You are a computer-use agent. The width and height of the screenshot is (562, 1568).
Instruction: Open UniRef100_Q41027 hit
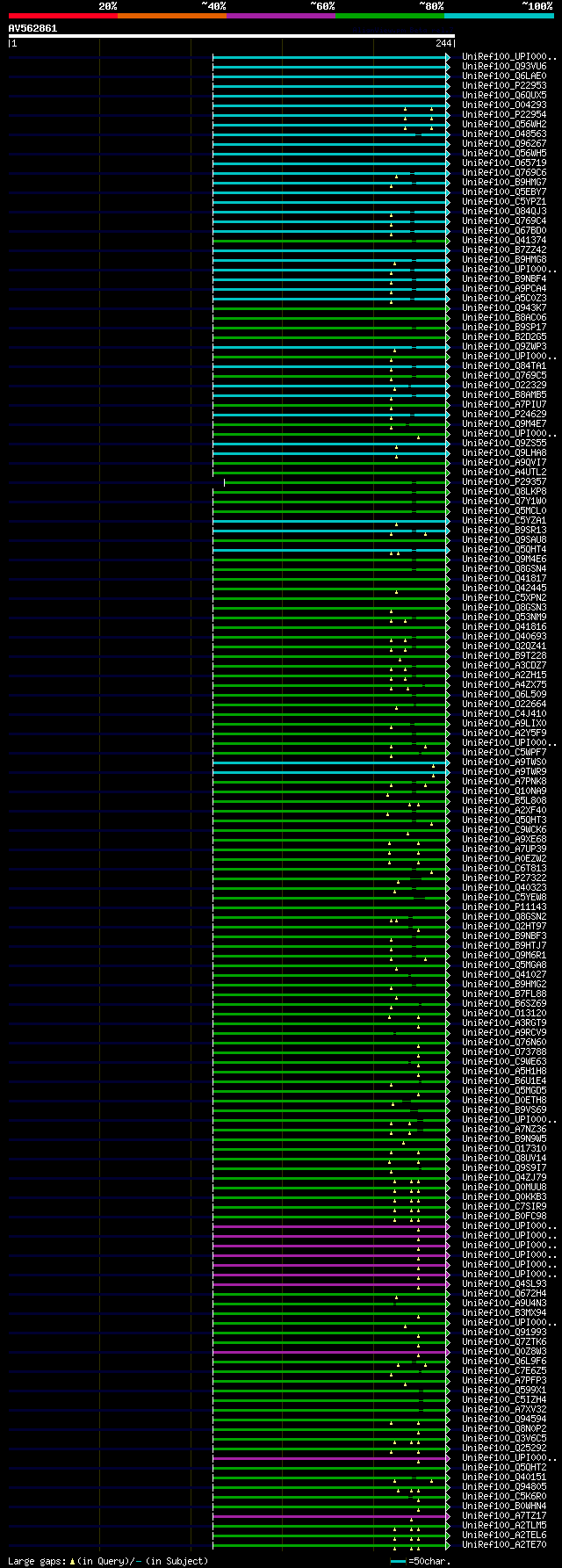504,974
